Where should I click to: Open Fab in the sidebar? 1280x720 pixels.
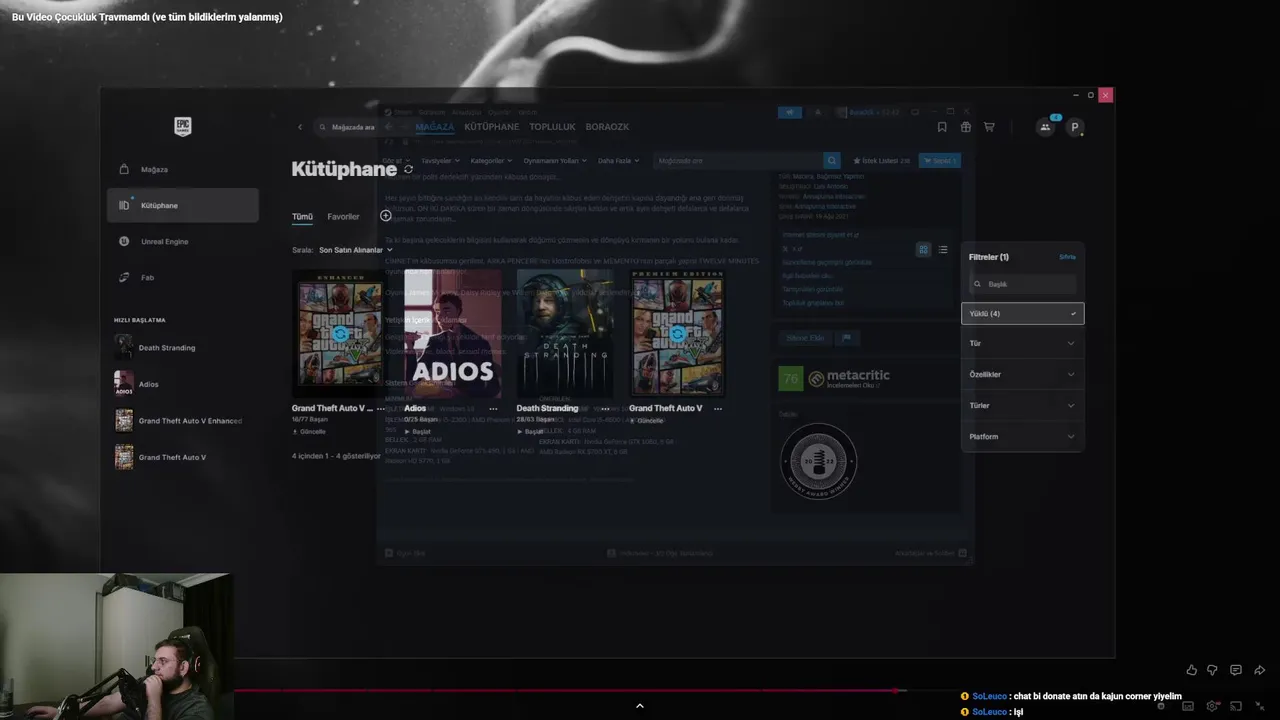pyautogui.click(x=182, y=277)
